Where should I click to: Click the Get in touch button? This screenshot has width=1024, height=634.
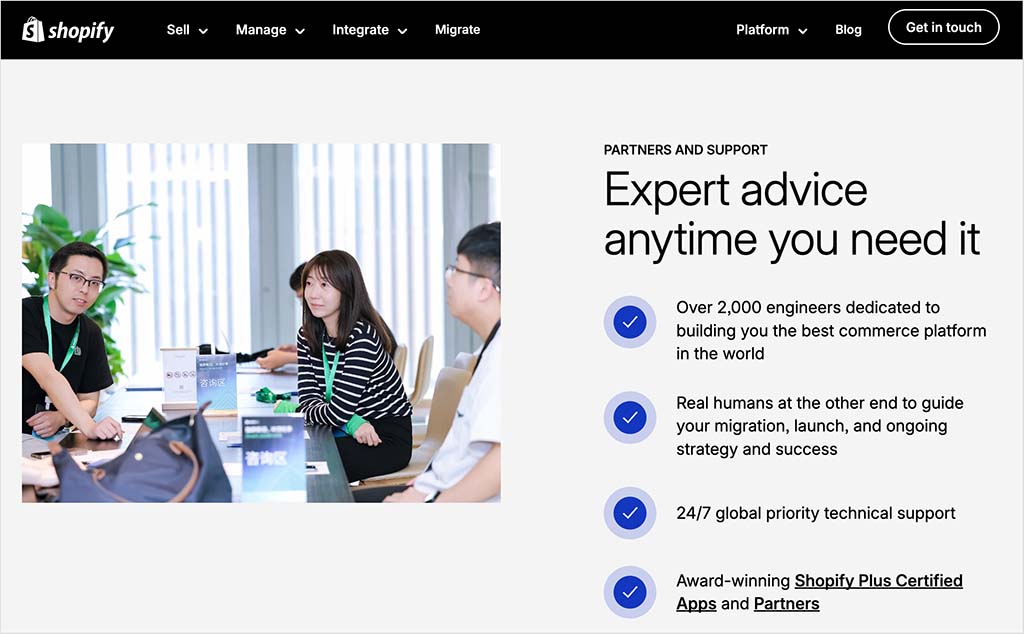click(943, 27)
